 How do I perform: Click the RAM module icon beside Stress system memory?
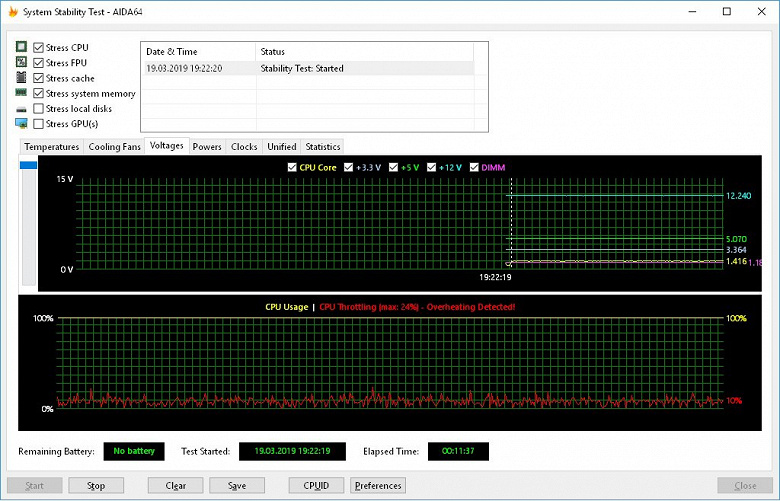pyautogui.click(x=21, y=92)
